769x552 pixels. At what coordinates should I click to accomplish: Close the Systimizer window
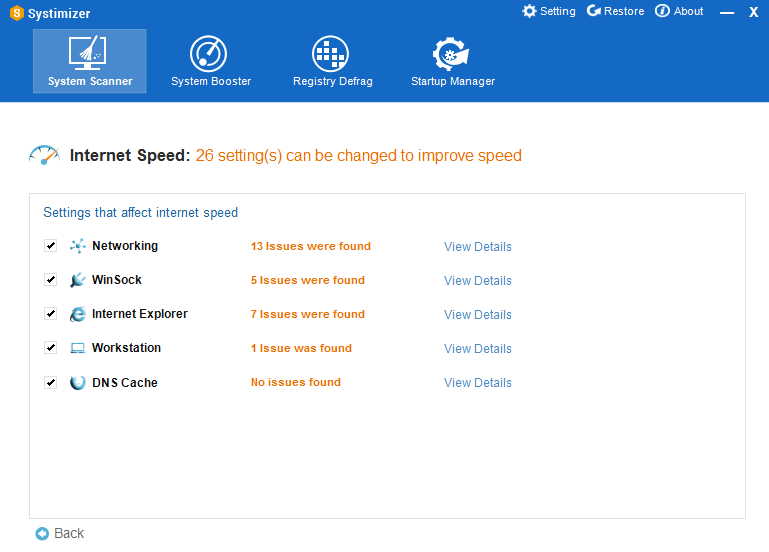(754, 12)
